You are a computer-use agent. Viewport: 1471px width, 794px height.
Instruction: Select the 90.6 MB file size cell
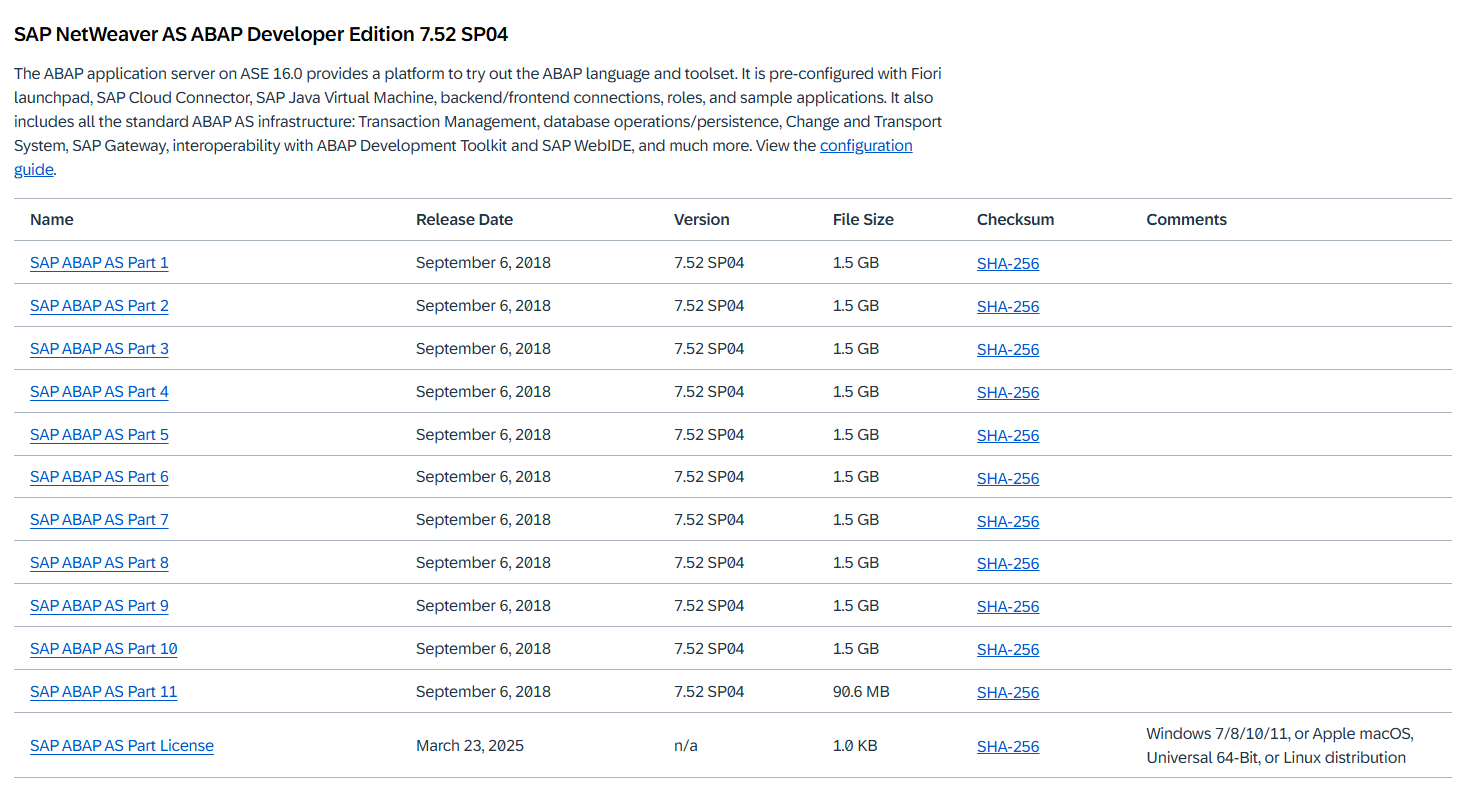pos(861,692)
